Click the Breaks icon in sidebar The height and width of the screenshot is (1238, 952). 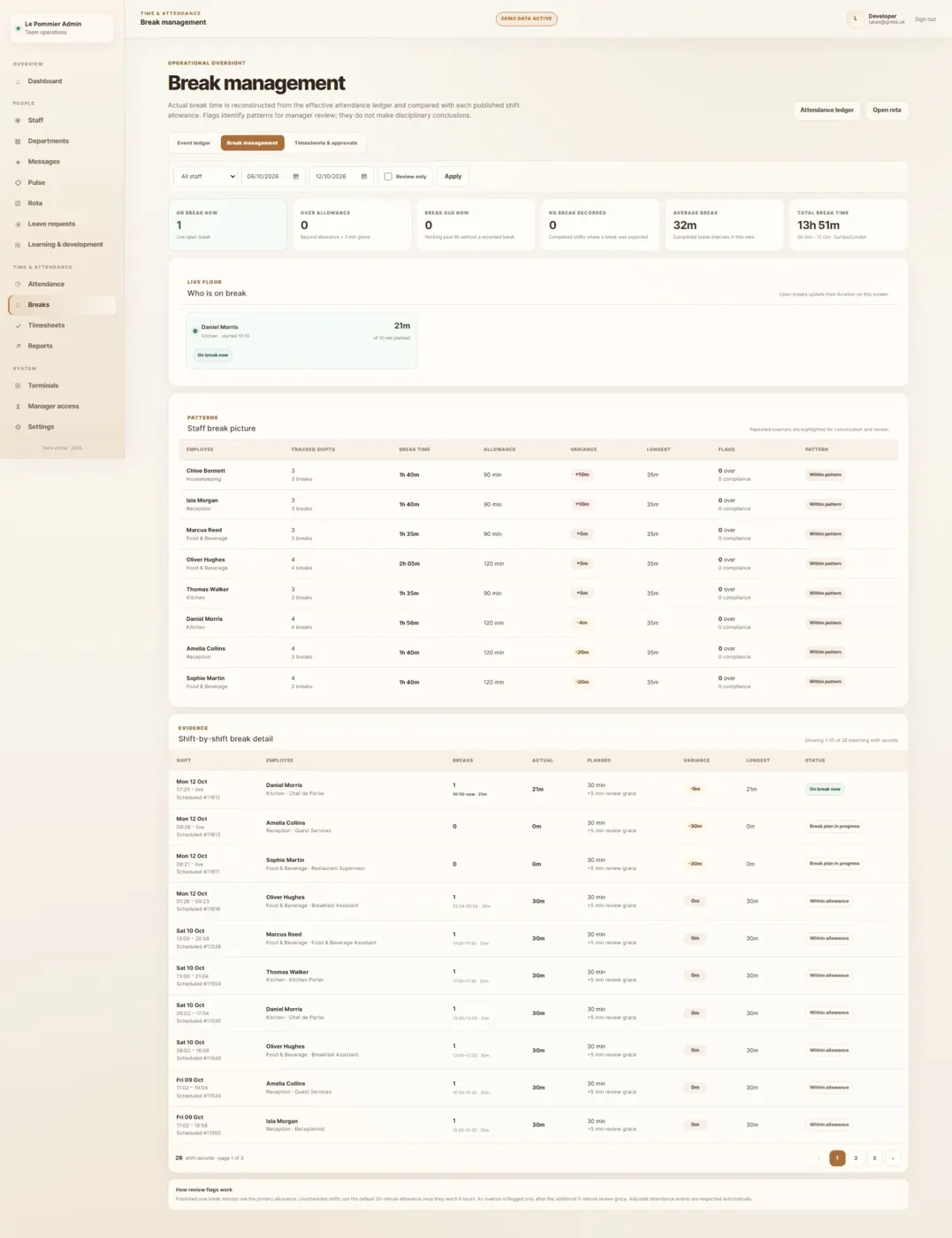pyautogui.click(x=18, y=305)
